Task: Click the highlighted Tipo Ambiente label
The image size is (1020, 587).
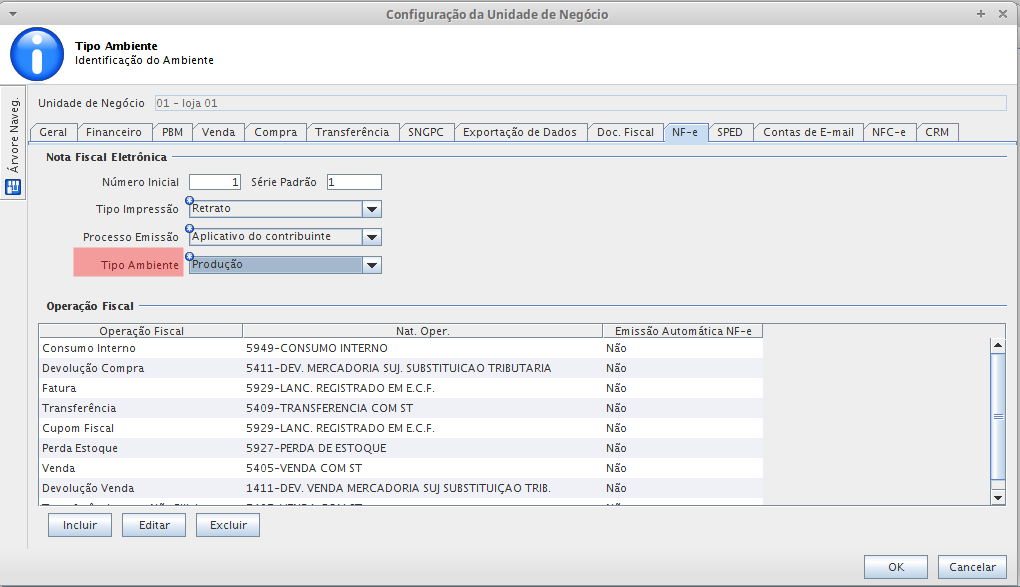Action: click(129, 263)
